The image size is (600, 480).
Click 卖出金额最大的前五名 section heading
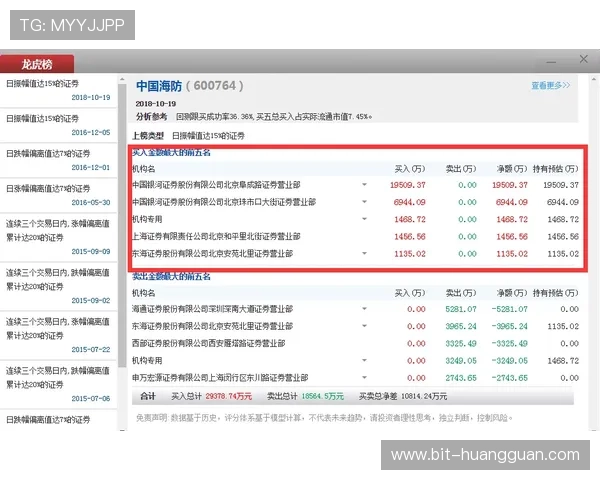171,276
